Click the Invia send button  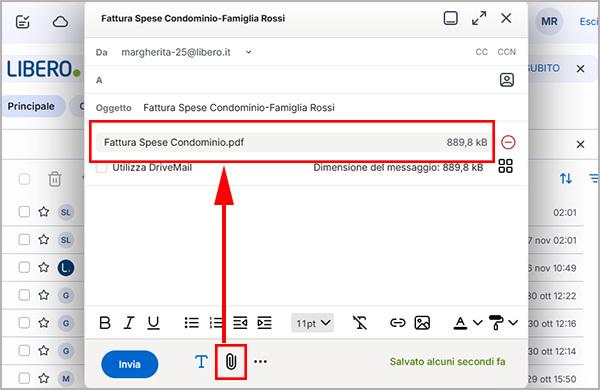tap(129, 364)
